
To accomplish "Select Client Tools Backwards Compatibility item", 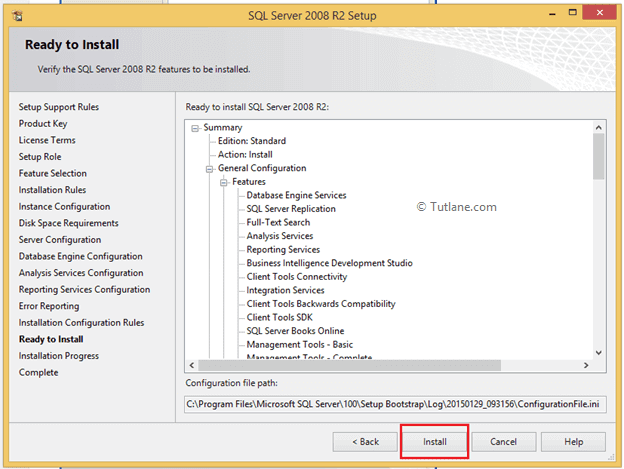I will 321,304.
